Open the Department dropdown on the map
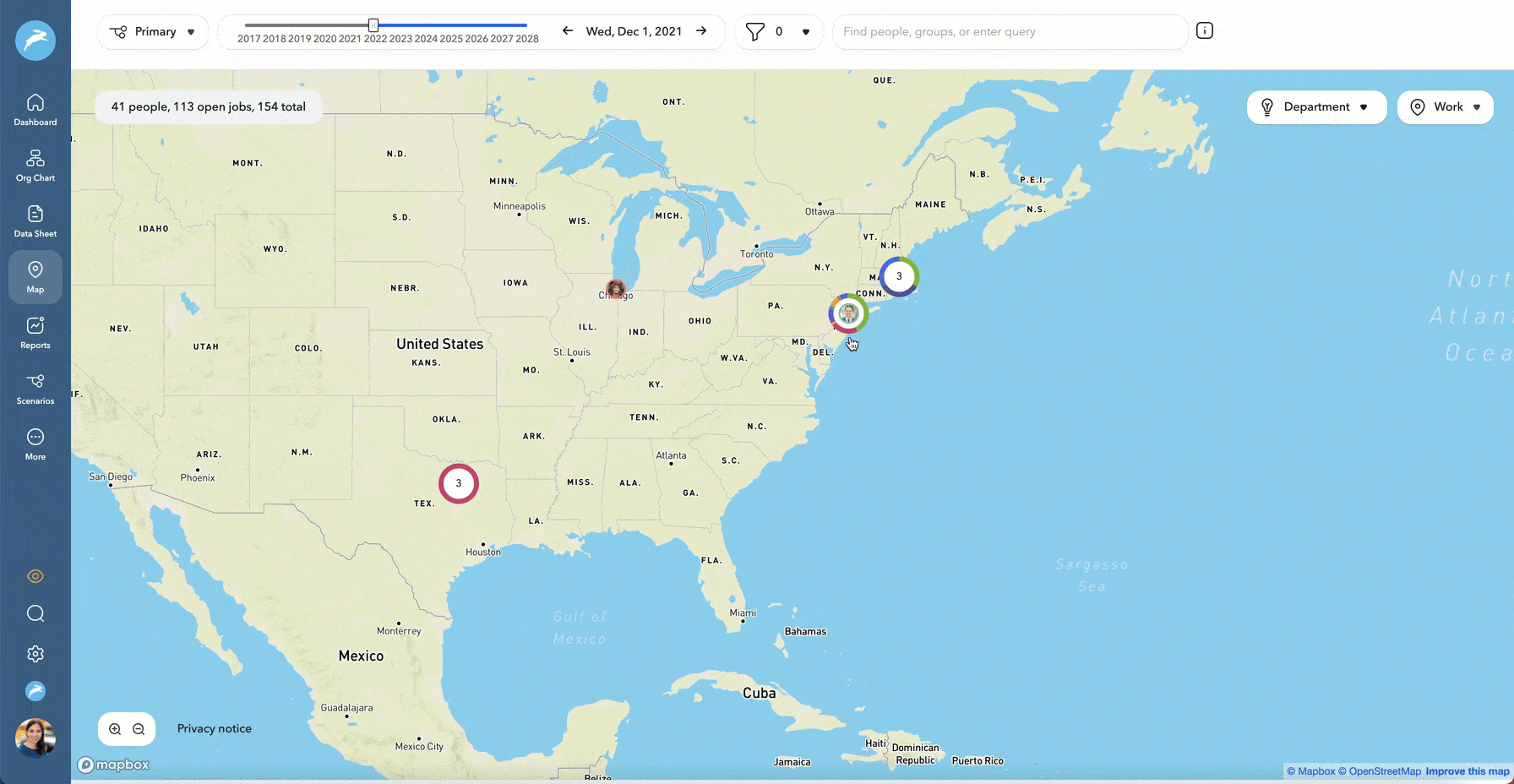 click(x=1315, y=106)
